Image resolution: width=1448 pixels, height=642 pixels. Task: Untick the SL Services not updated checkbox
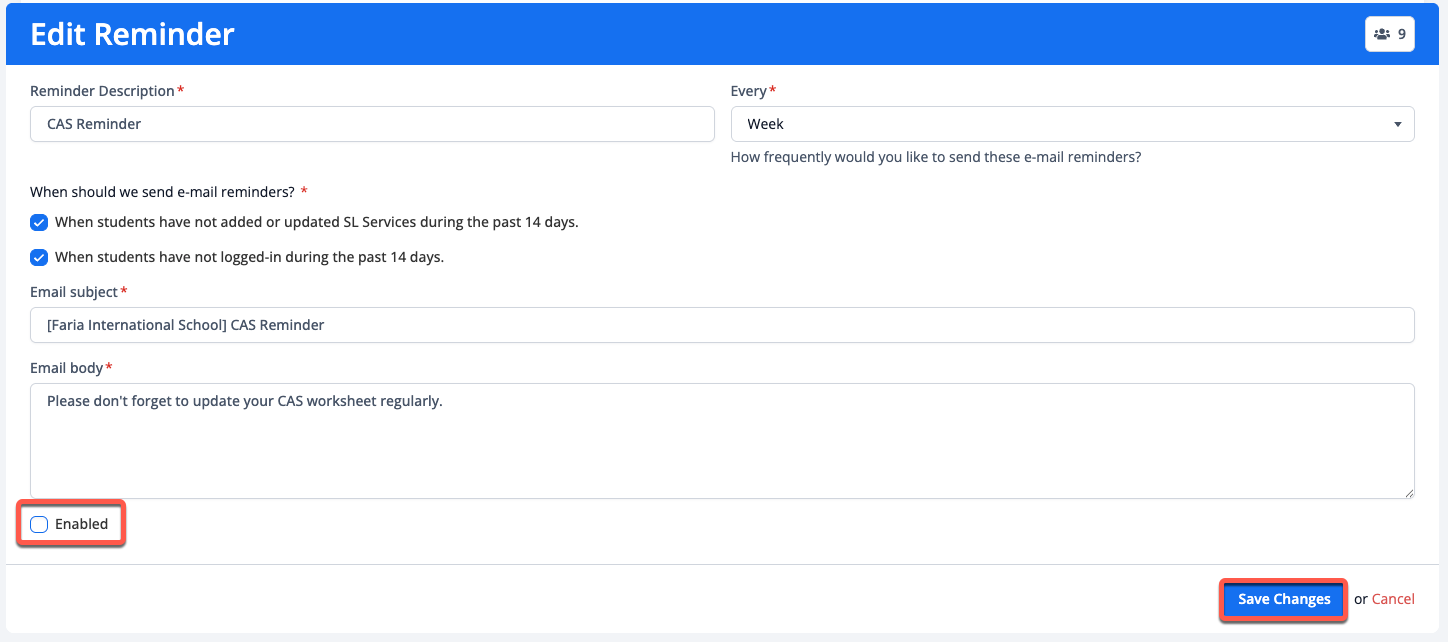click(39, 223)
